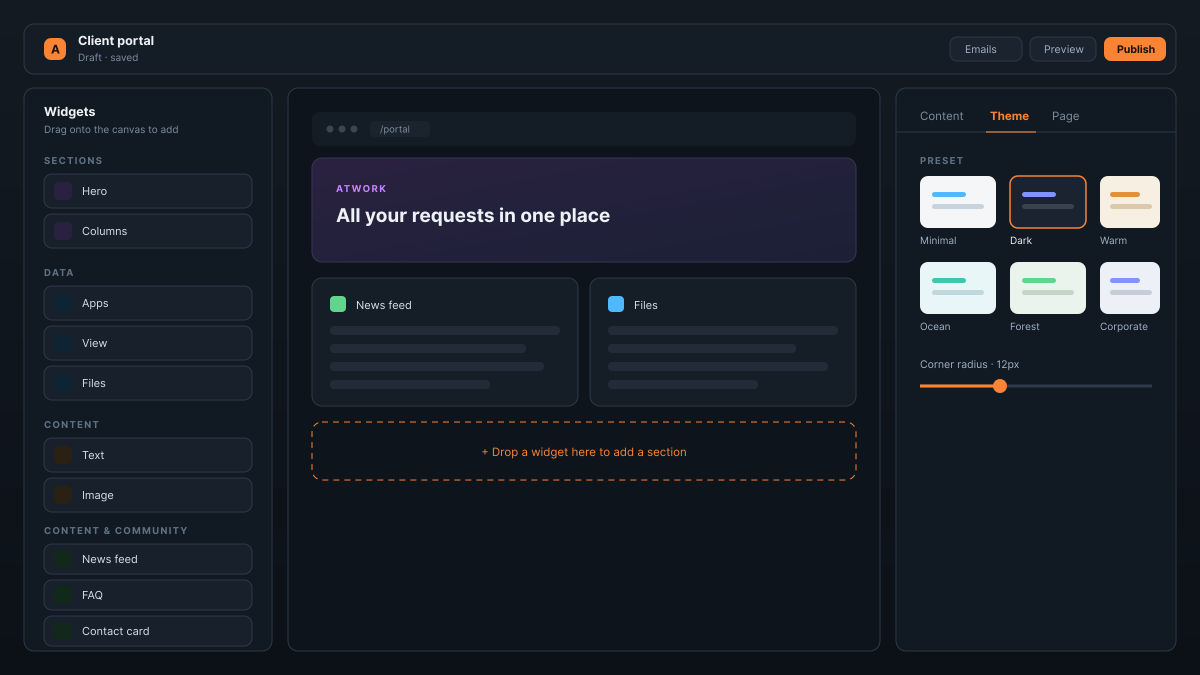Select the Columns widget icon
The height and width of the screenshot is (675, 1200).
[63, 231]
